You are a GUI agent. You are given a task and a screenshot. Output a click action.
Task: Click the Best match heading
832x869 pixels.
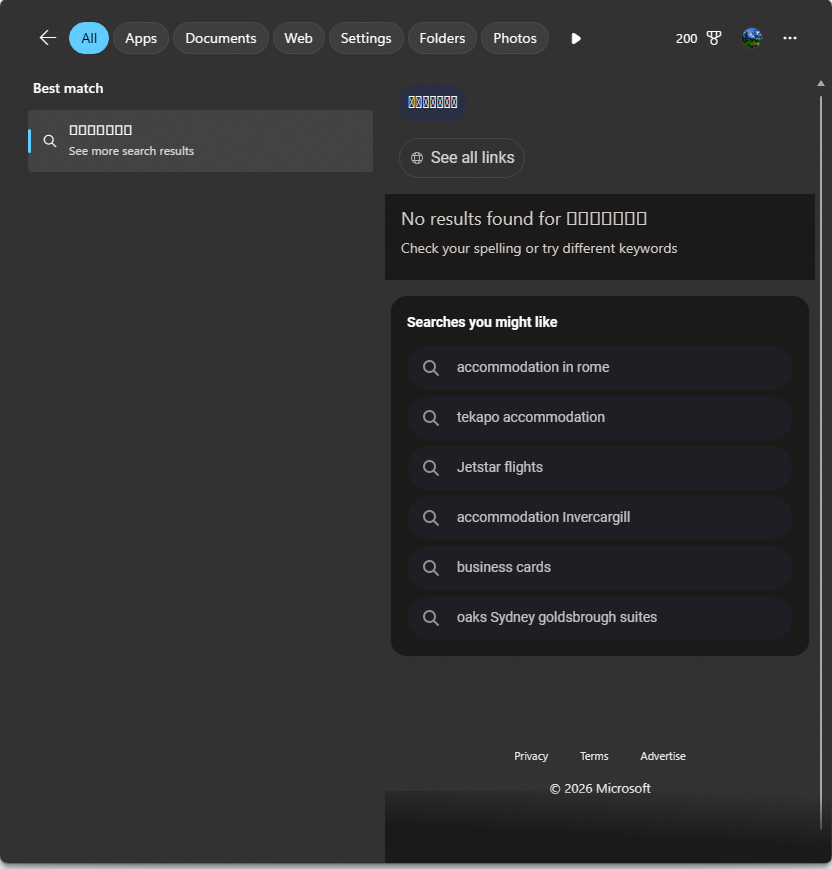(68, 89)
